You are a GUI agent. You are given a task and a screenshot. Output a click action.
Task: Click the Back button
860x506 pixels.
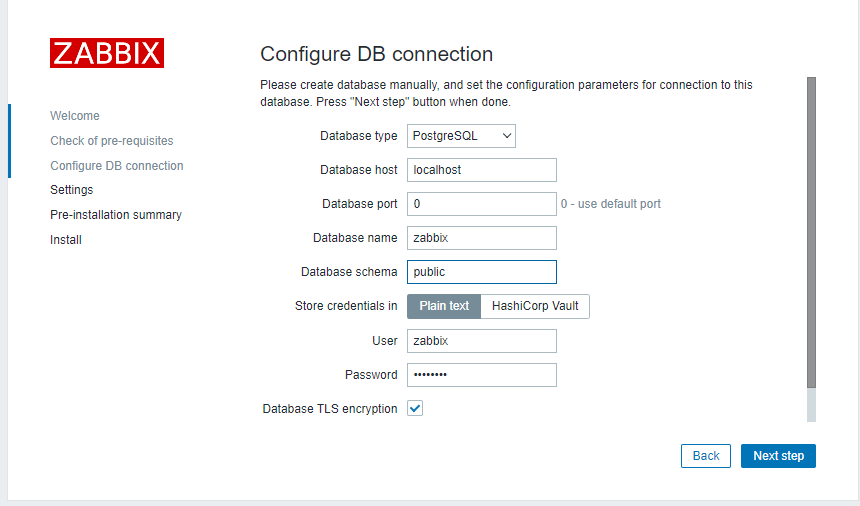[x=705, y=456]
